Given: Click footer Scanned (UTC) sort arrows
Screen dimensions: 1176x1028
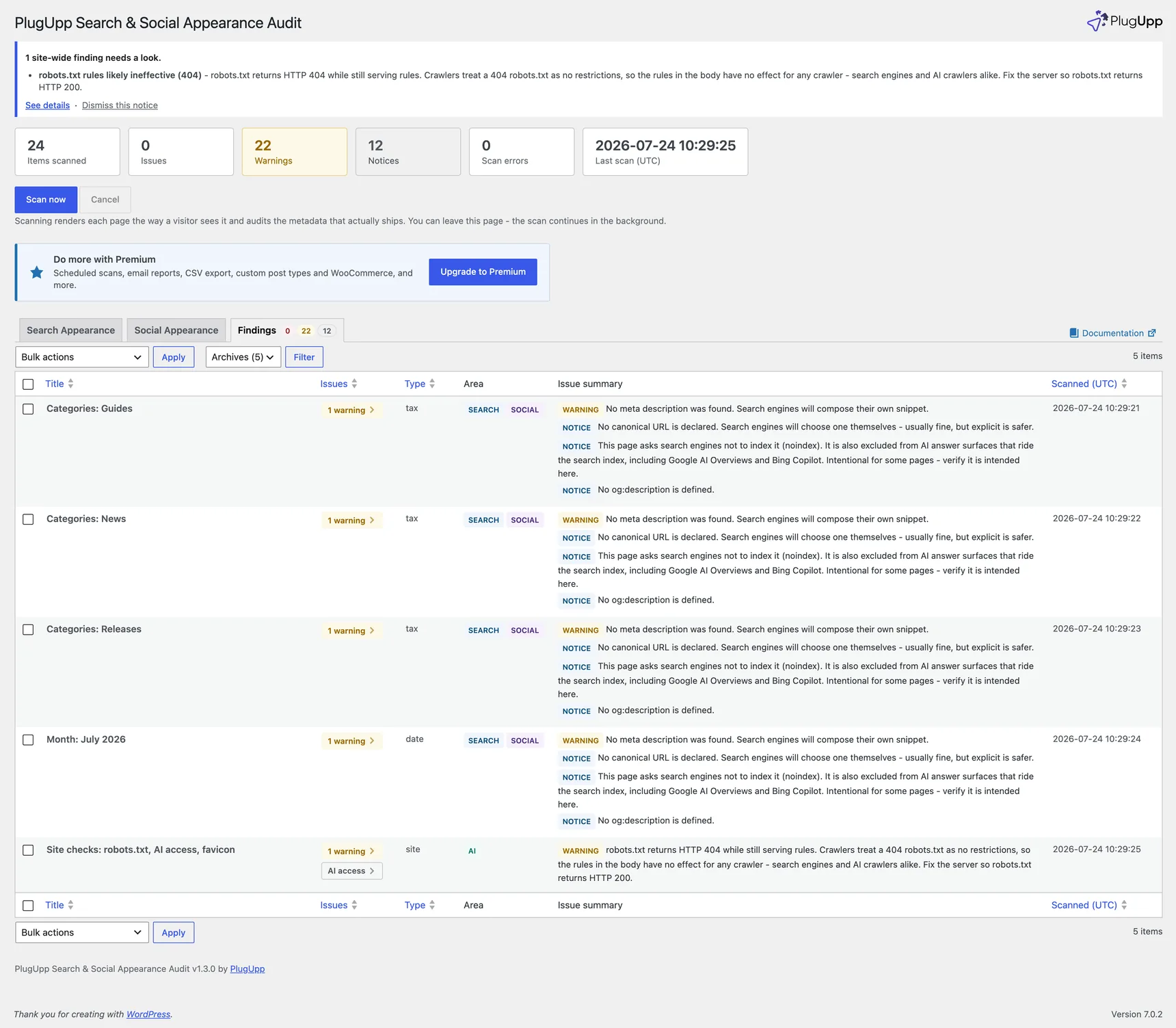Looking at the screenshot, I should [1124, 905].
